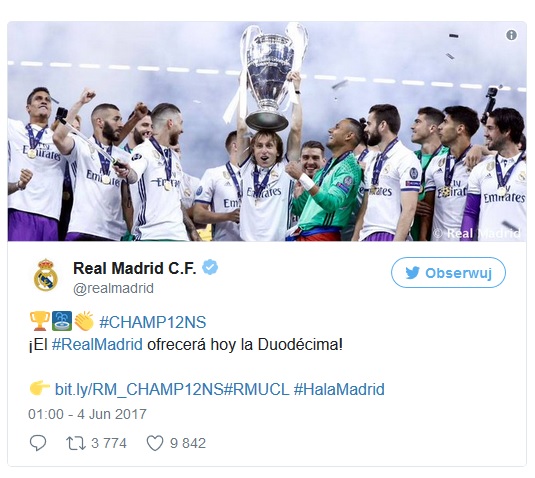Click the @realmadrid handle
Viewport: 535px width, 478px height.
click(x=114, y=288)
